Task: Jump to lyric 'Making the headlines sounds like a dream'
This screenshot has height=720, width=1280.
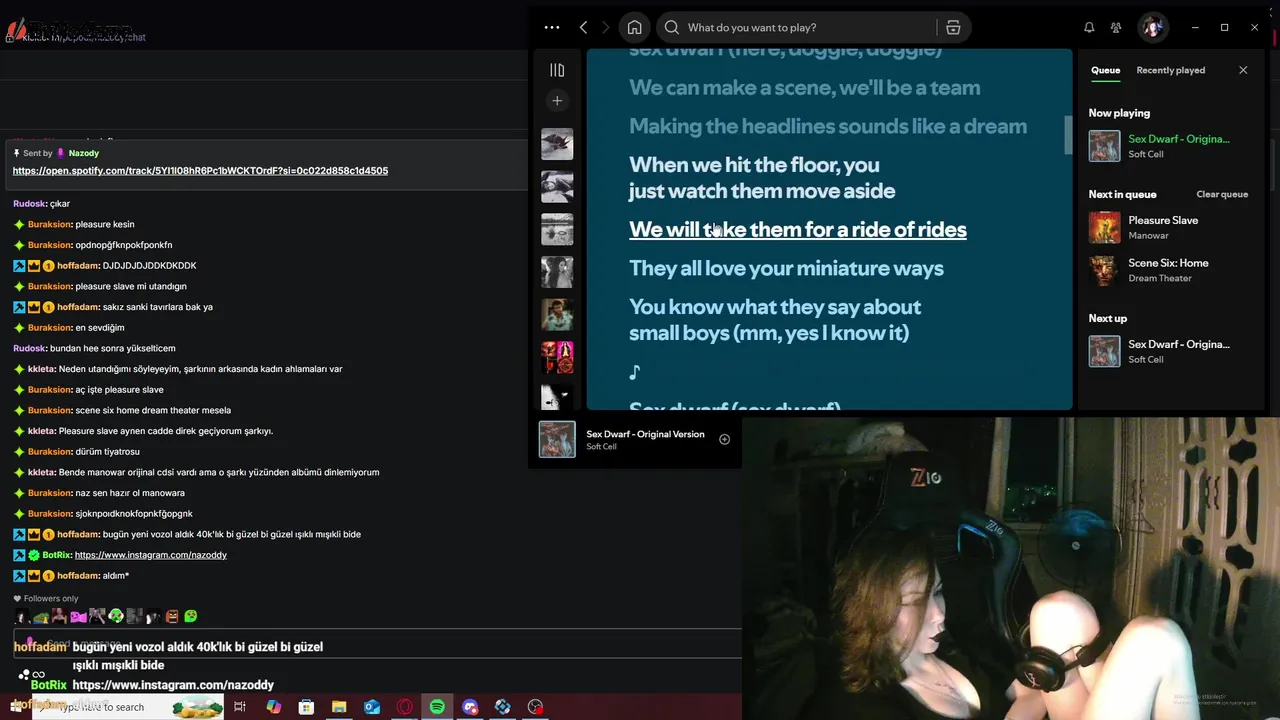Action: pyautogui.click(x=828, y=126)
